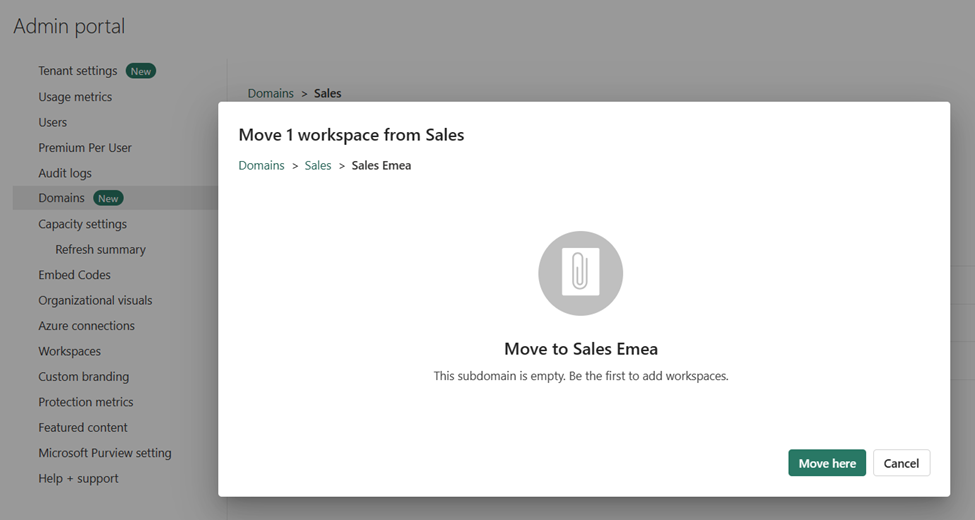975x520 pixels.
Task: Click New badge beside Domains
Action: 108,198
